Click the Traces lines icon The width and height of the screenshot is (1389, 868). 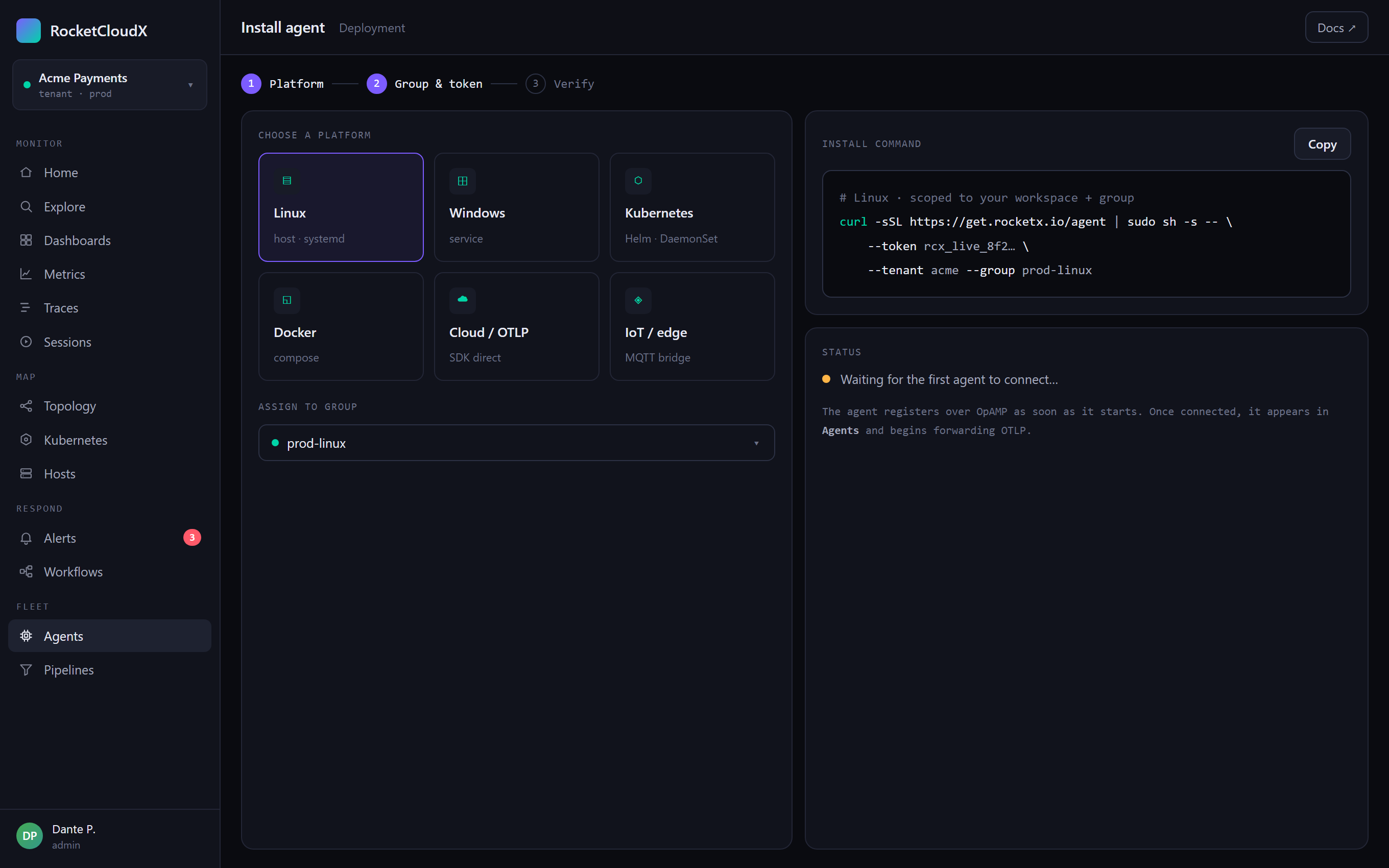(26, 308)
